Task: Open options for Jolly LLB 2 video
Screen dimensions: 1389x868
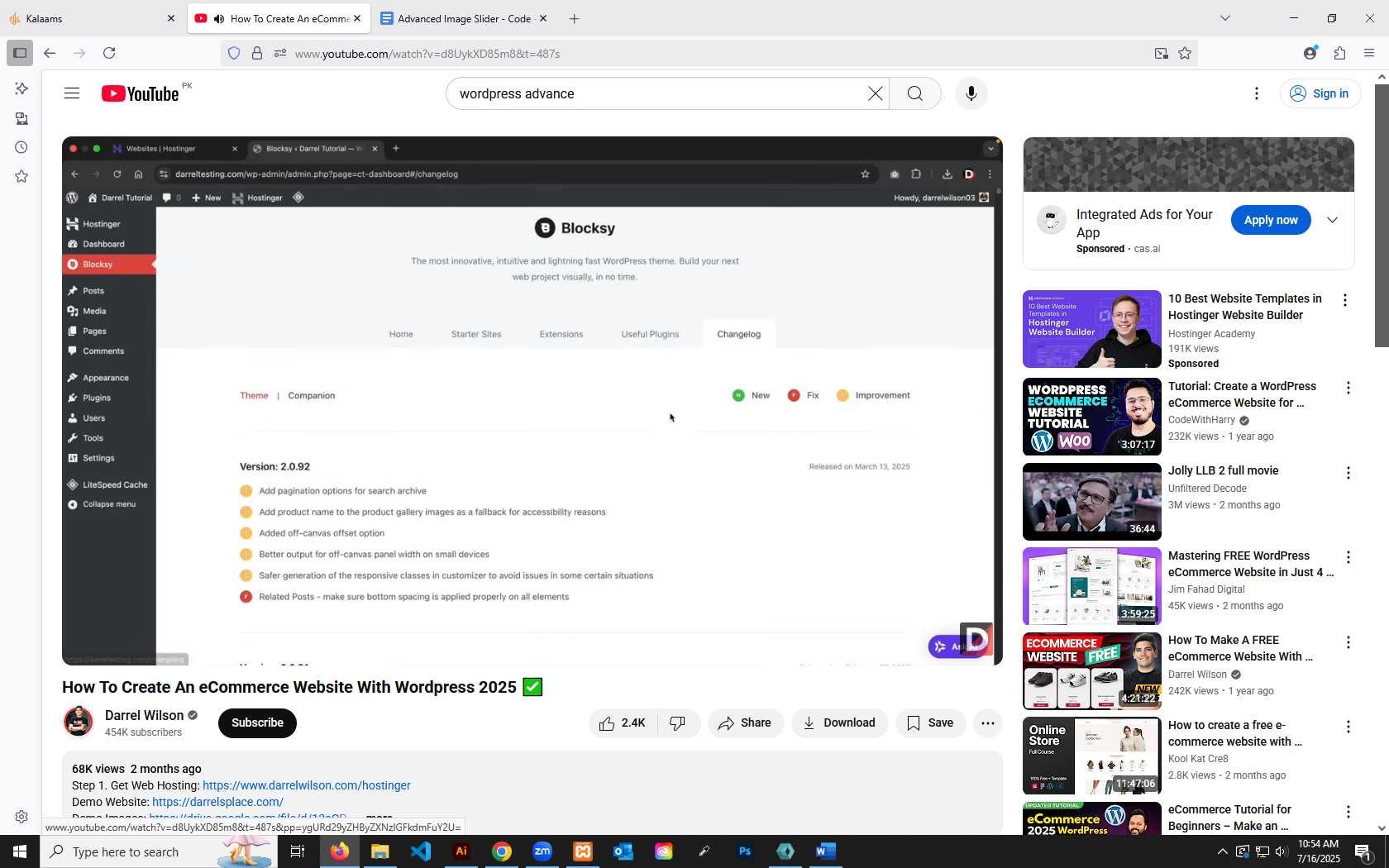Action: tap(1348, 473)
